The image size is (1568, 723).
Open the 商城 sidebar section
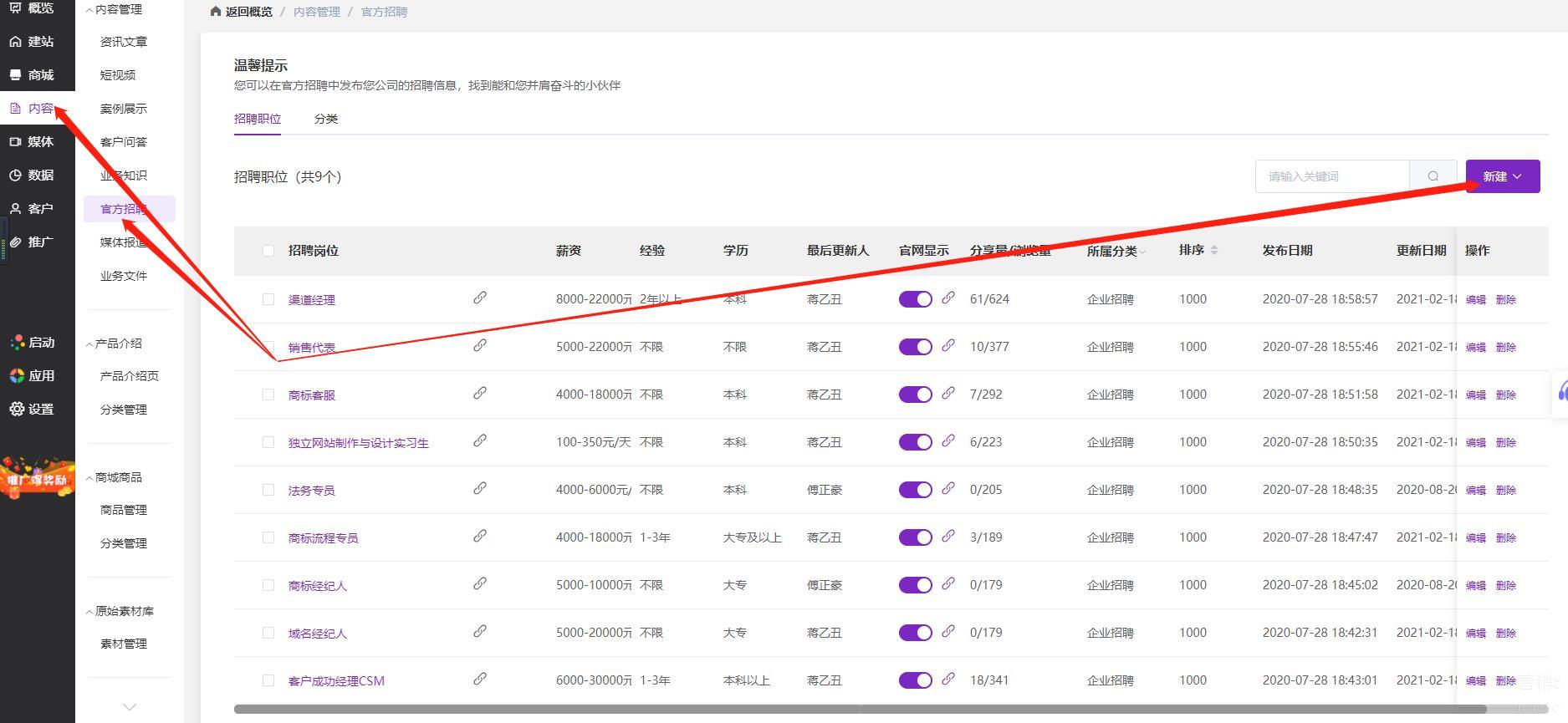(x=32, y=75)
